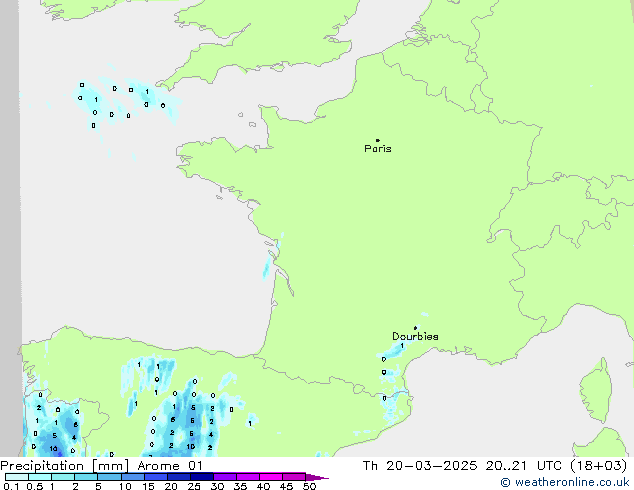Viewport: 634px width, 490px height.
Task: Click the Paris city label
Action: [378, 149]
